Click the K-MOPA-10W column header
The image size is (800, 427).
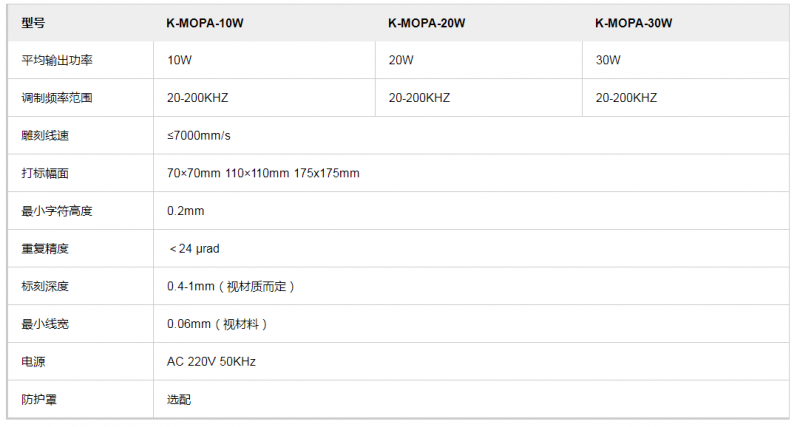click(x=205, y=23)
